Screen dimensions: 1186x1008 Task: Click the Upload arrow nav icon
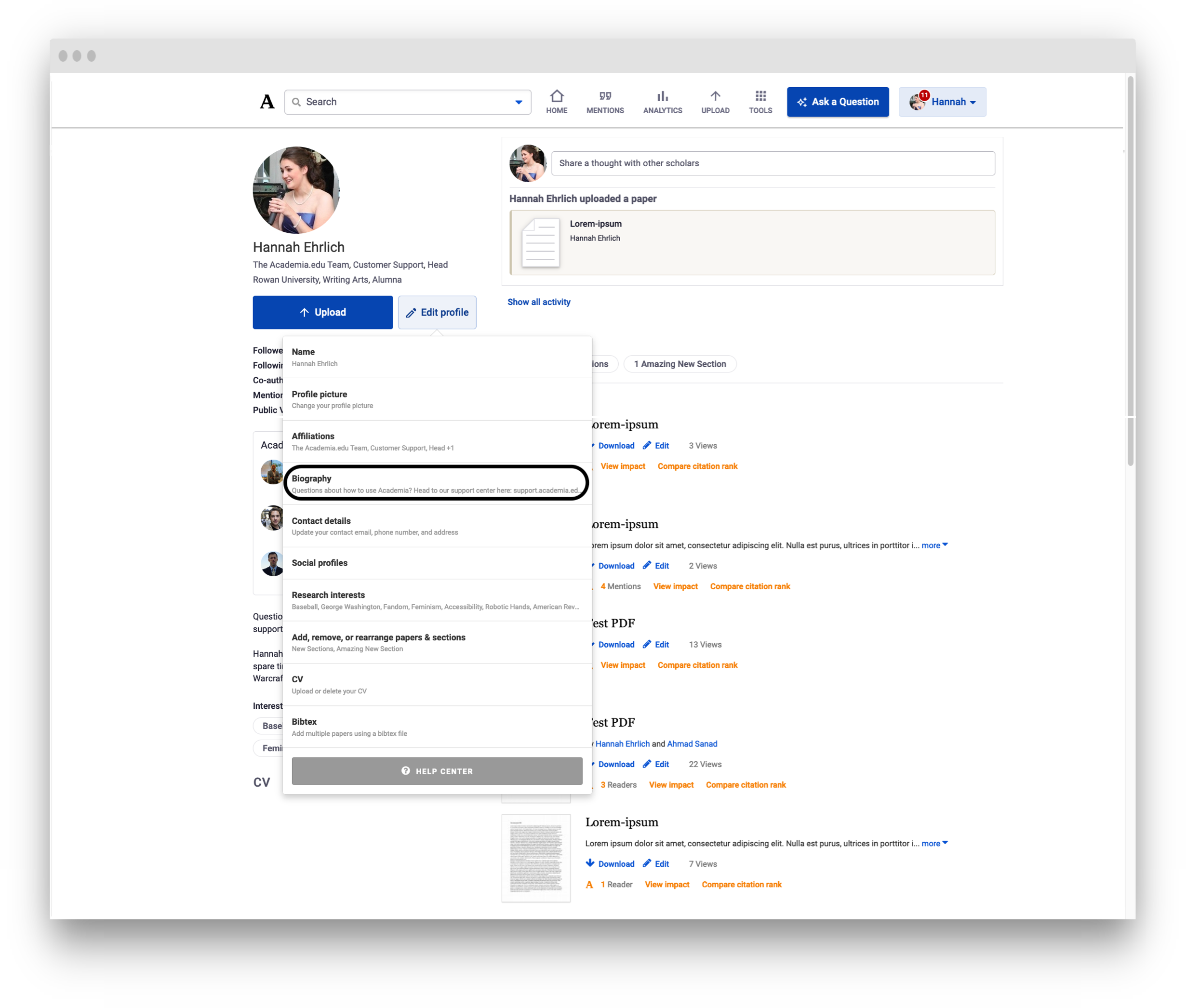[715, 96]
